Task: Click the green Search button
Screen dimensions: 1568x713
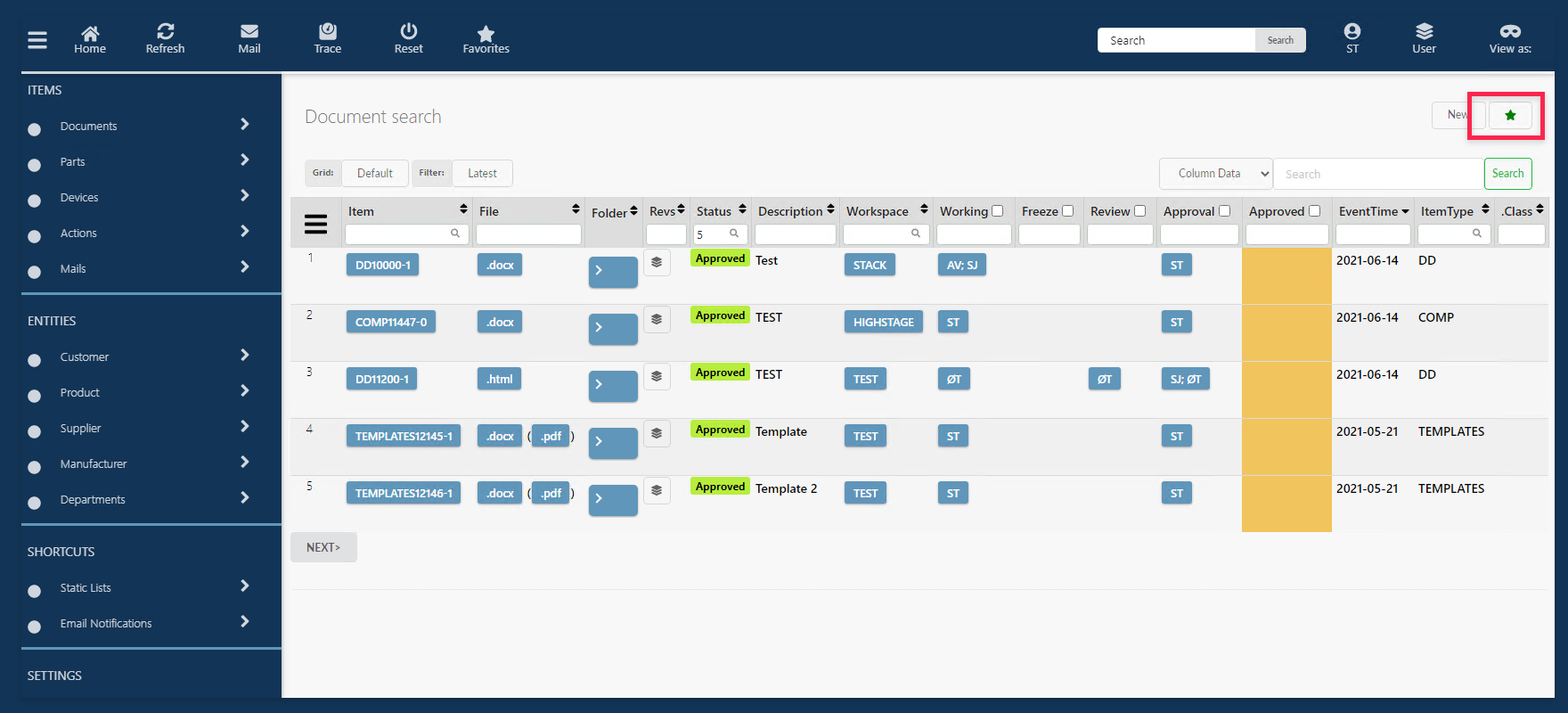Action: tap(1507, 174)
